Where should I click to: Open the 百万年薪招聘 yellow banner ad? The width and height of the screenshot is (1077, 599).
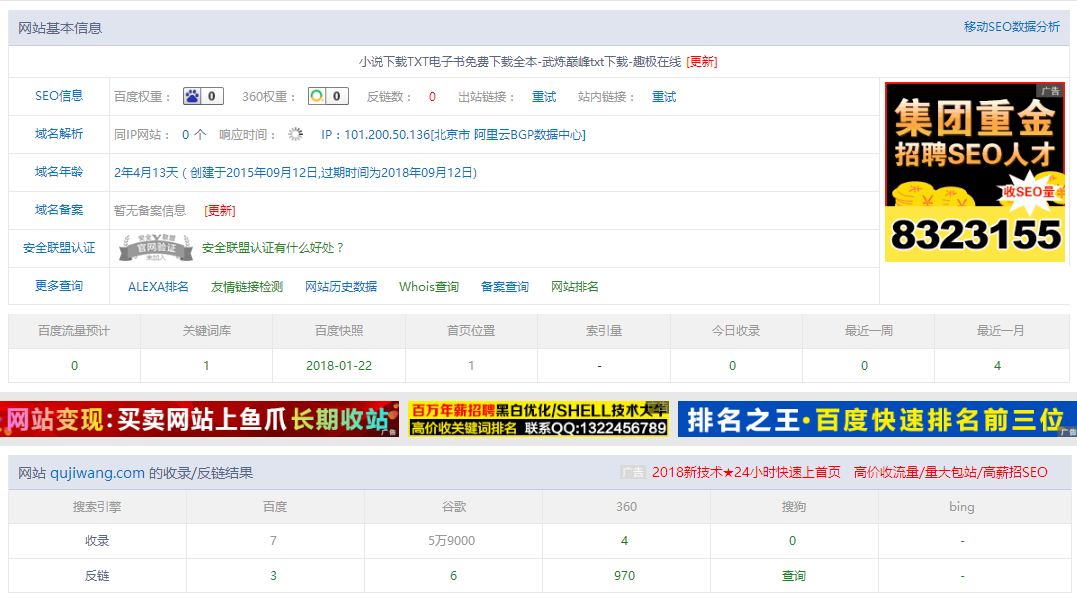[x=538, y=420]
